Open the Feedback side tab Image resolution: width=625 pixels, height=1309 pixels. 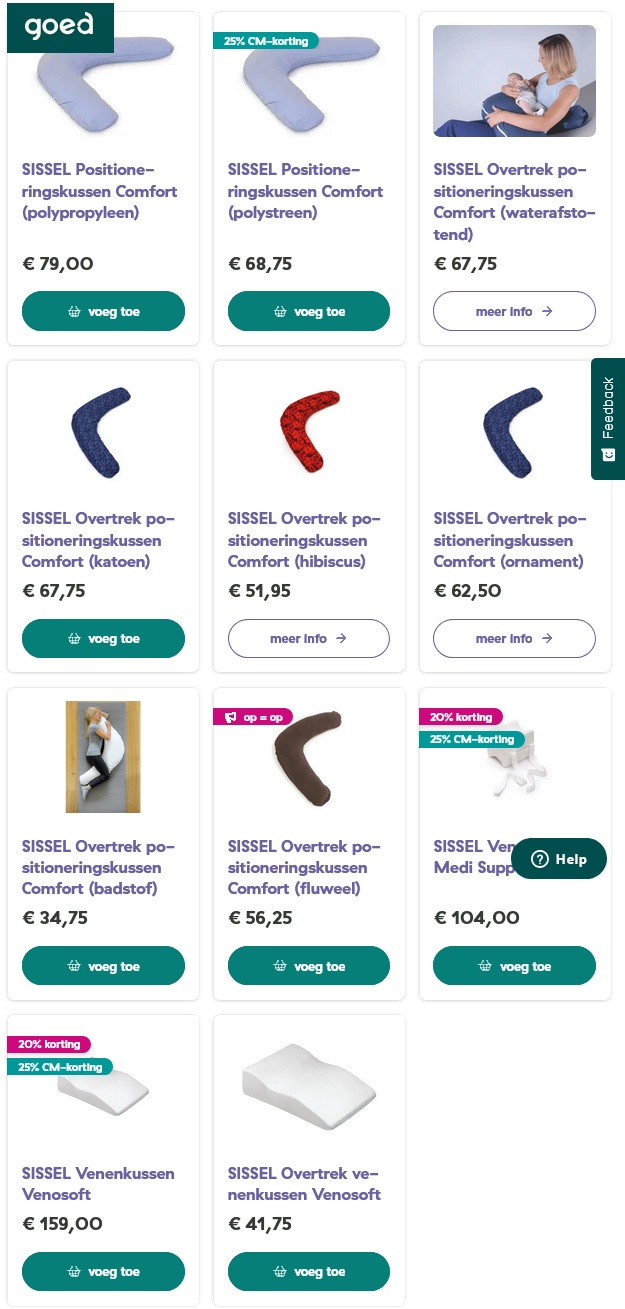(x=608, y=418)
